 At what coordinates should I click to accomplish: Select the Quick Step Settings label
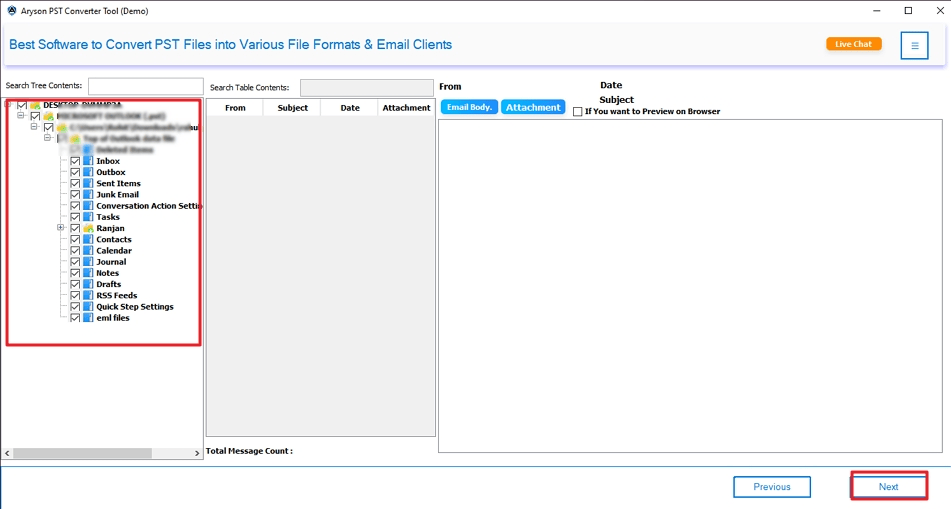tap(135, 307)
